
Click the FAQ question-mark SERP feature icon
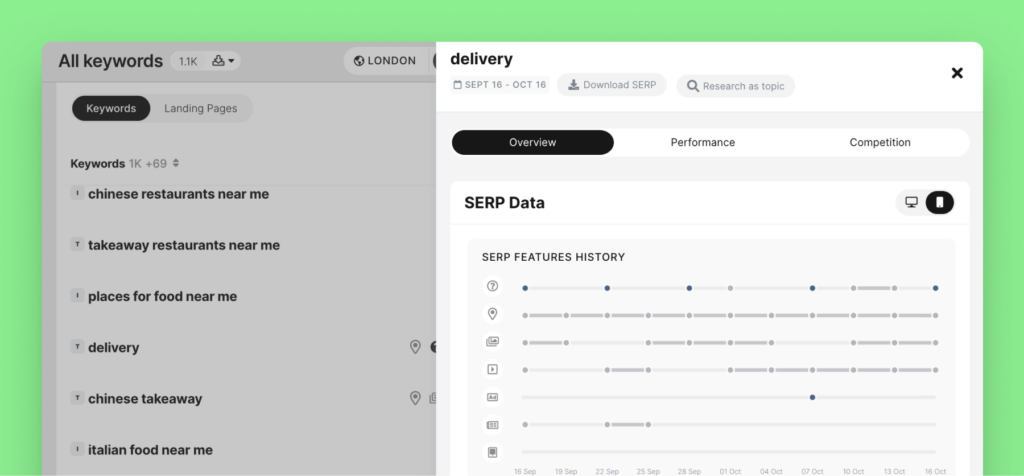[492, 287]
